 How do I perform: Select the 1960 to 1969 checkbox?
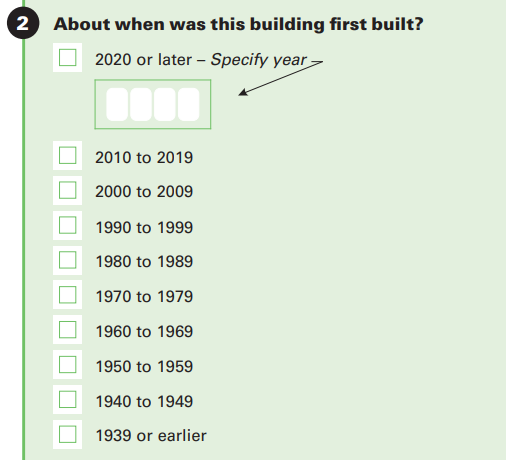67,330
